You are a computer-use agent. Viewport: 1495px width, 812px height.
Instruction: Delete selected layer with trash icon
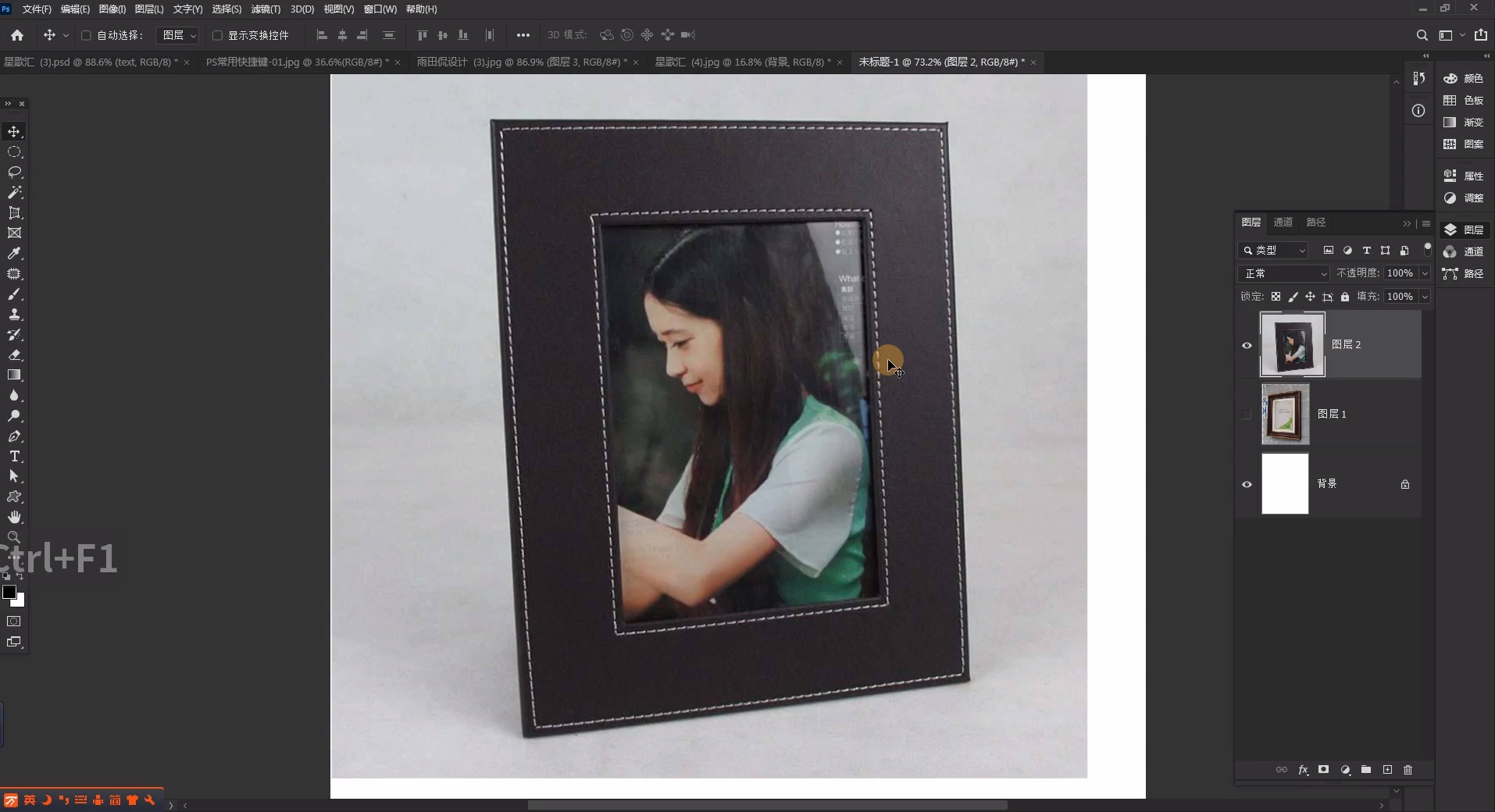pyautogui.click(x=1408, y=771)
